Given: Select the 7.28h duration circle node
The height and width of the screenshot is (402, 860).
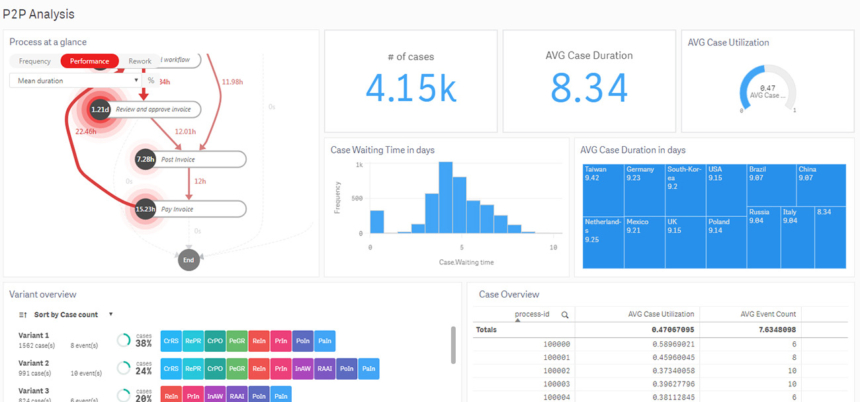Looking at the screenshot, I should (145, 160).
